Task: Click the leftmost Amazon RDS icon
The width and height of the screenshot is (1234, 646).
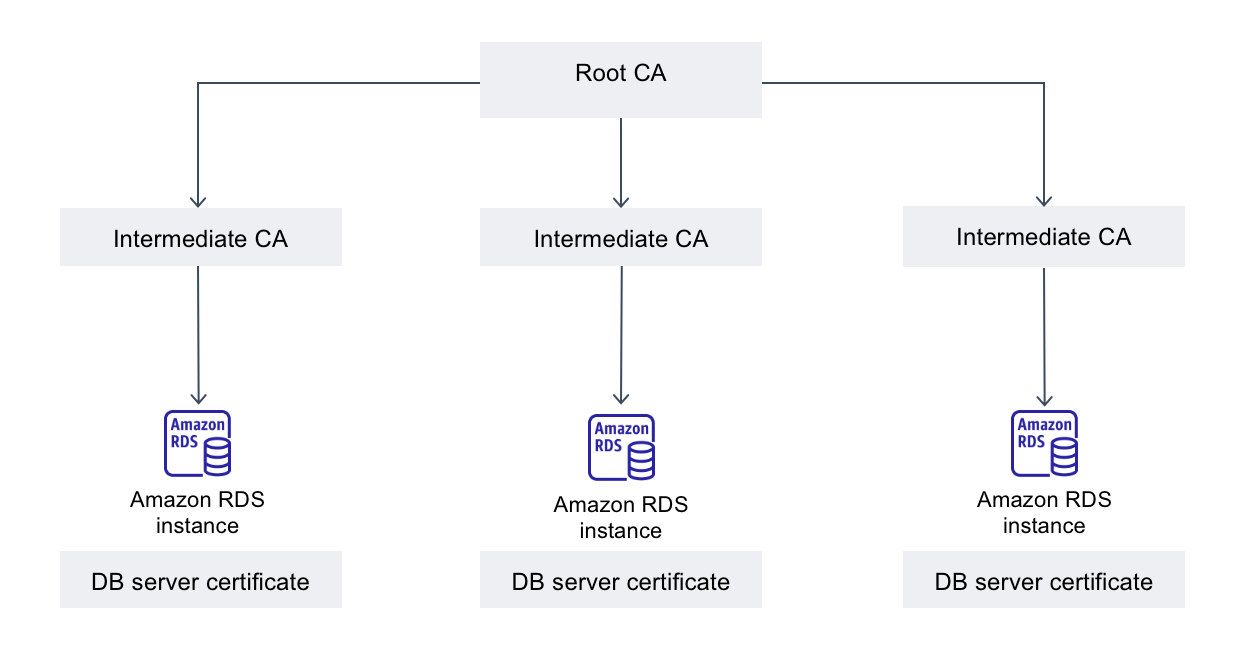Action: coord(198,442)
